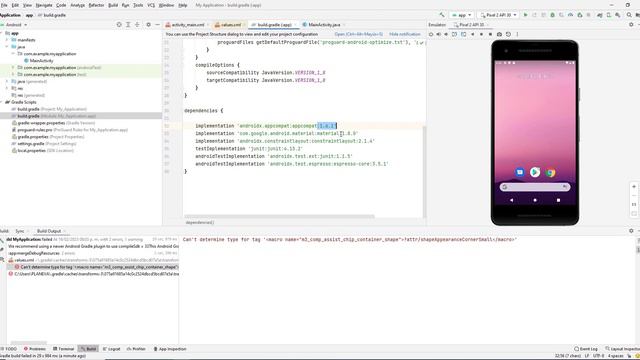The width and height of the screenshot is (640, 360).
Task: Open the Refactor menu
Action: (96, 5)
